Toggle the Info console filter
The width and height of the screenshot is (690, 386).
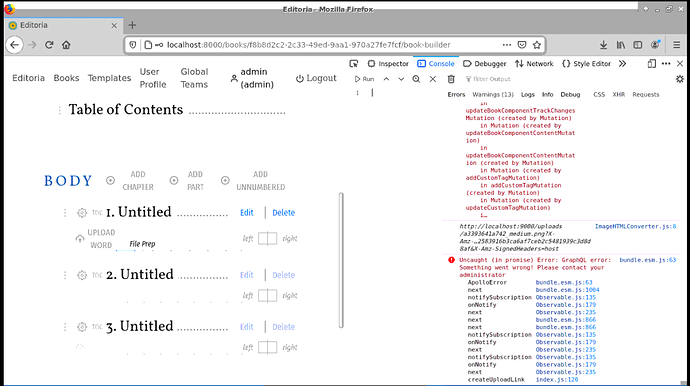point(547,95)
